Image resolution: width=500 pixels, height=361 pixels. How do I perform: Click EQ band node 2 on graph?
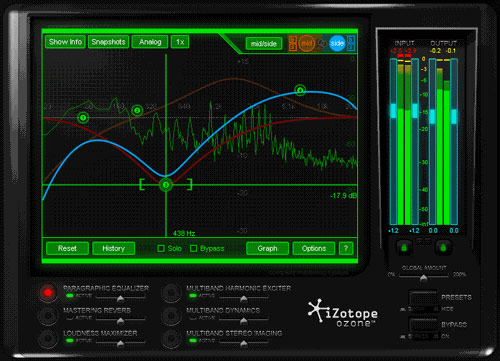coord(137,110)
